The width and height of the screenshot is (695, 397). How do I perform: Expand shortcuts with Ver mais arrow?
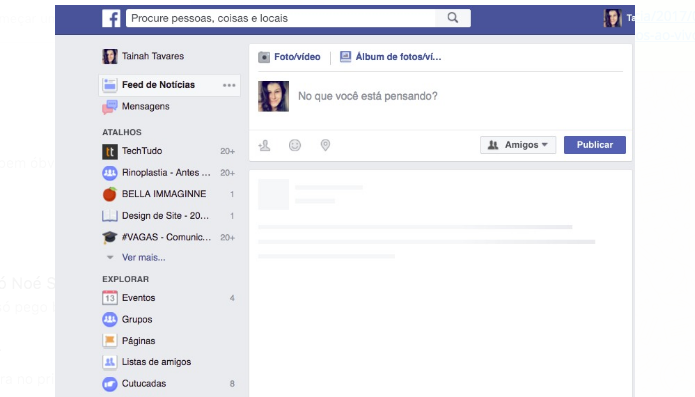(x=110, y=257)
